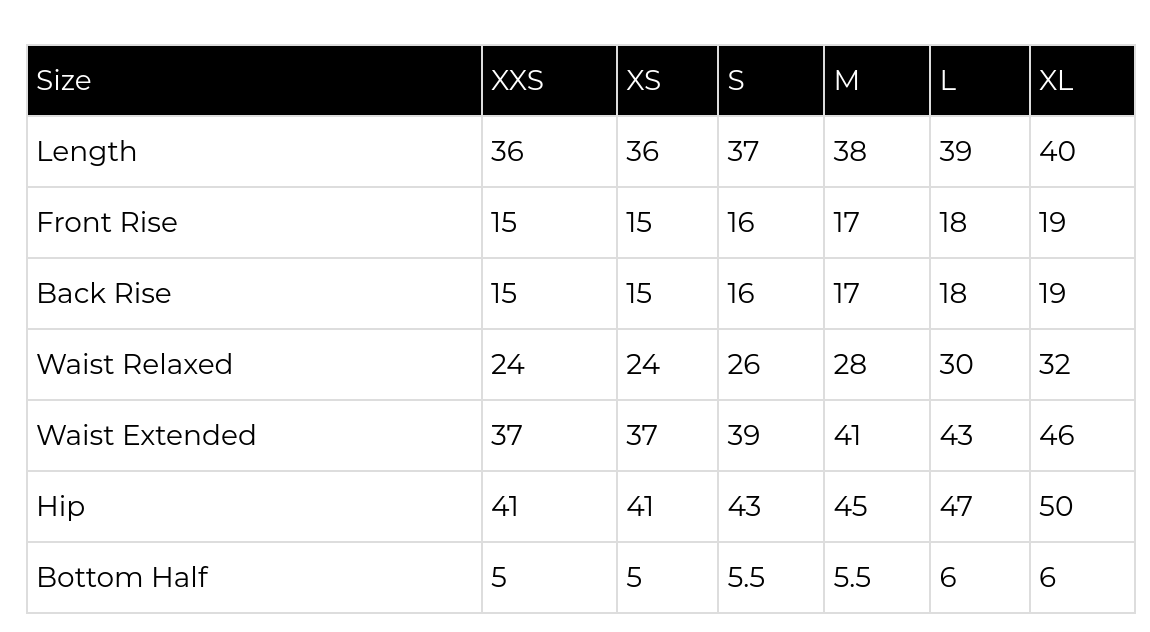Click the M Waist Relaxed value 28

850,364
